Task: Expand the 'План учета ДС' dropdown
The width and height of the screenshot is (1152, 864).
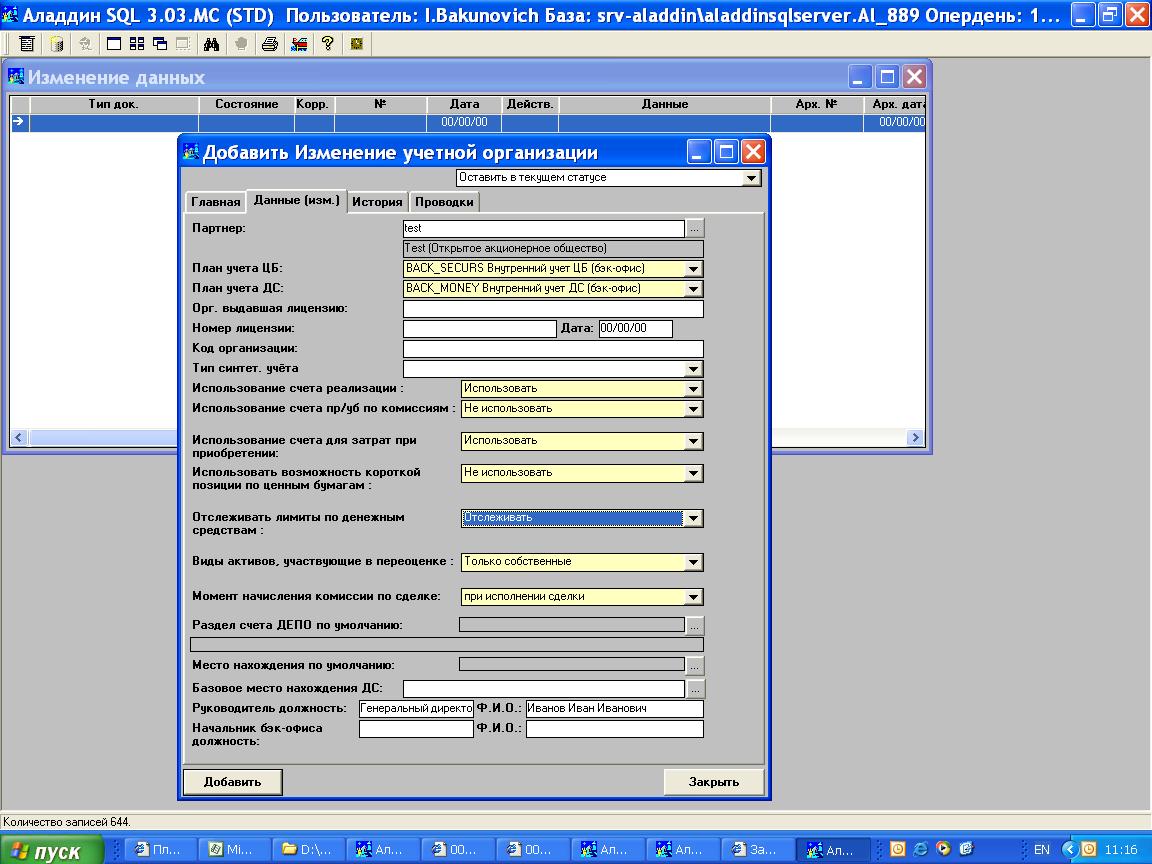Action: 693,289
